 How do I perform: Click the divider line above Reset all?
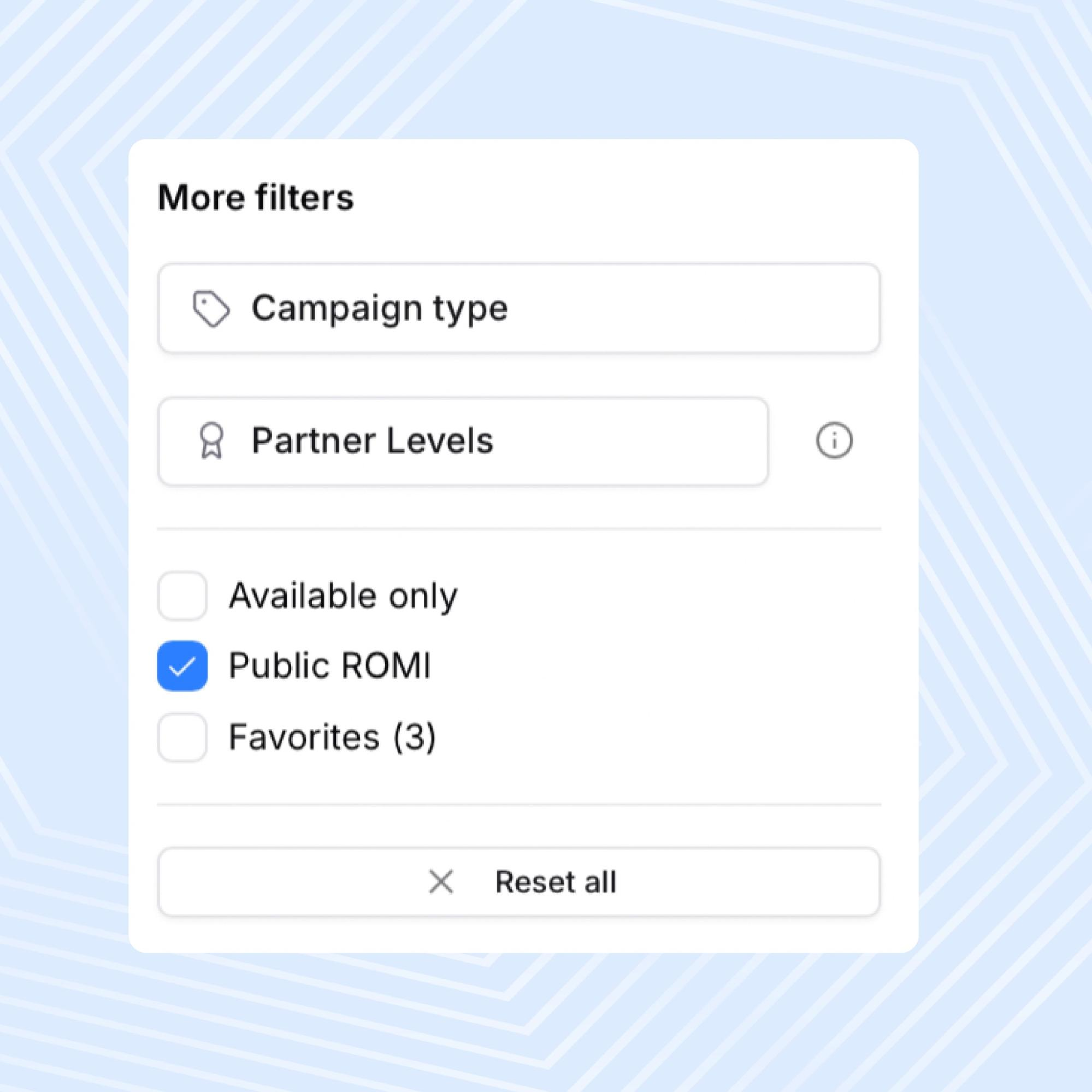click(x=519, y=804)
